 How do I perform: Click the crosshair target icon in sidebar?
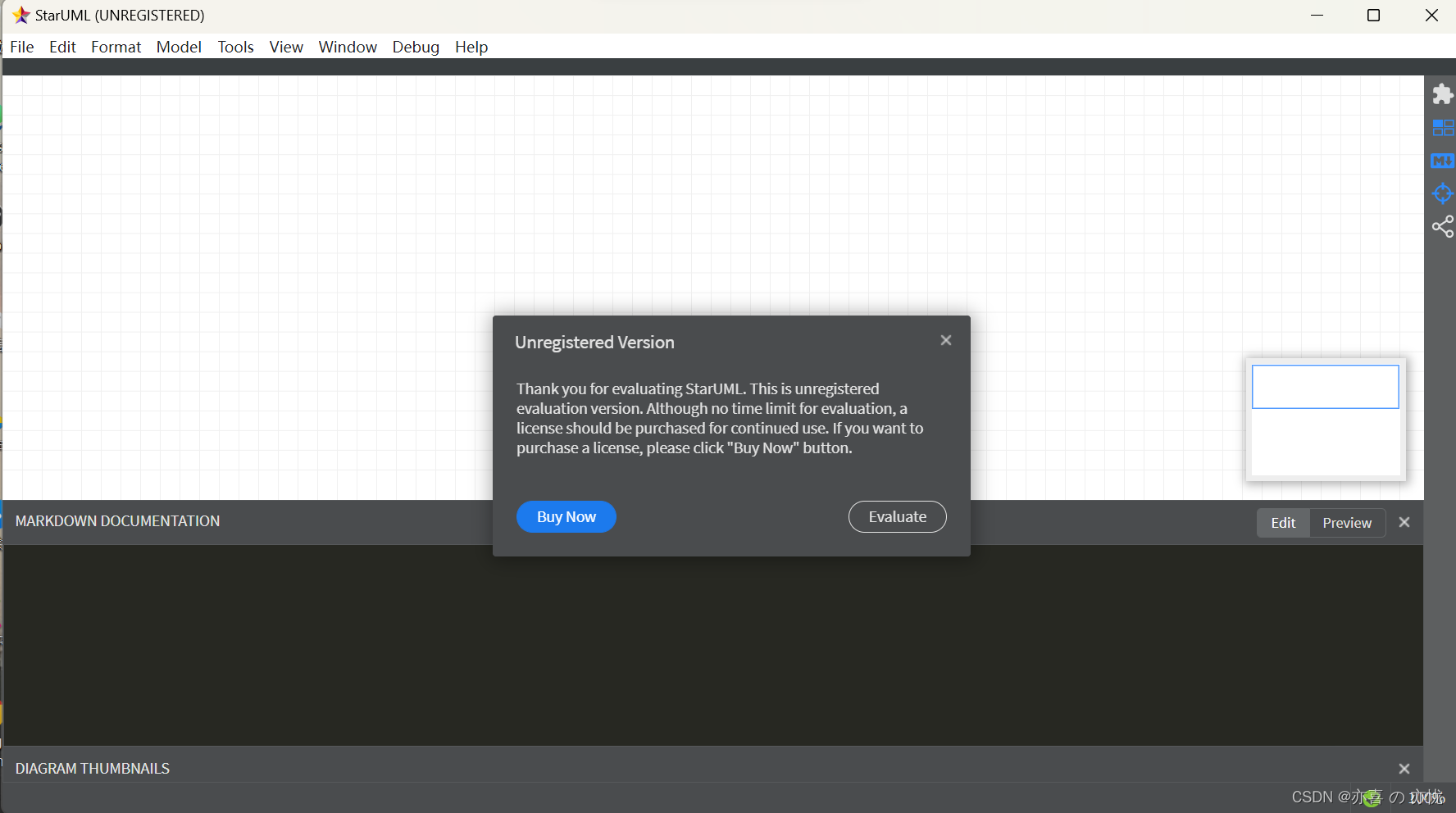point(1443,193)
